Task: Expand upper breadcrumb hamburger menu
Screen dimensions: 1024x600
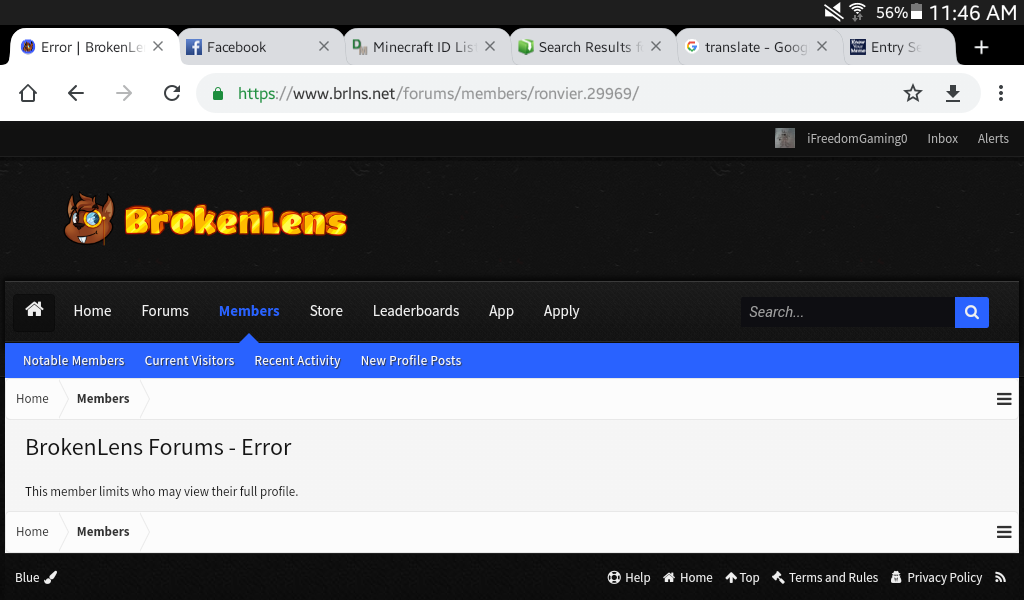Action: point(1004,399)
